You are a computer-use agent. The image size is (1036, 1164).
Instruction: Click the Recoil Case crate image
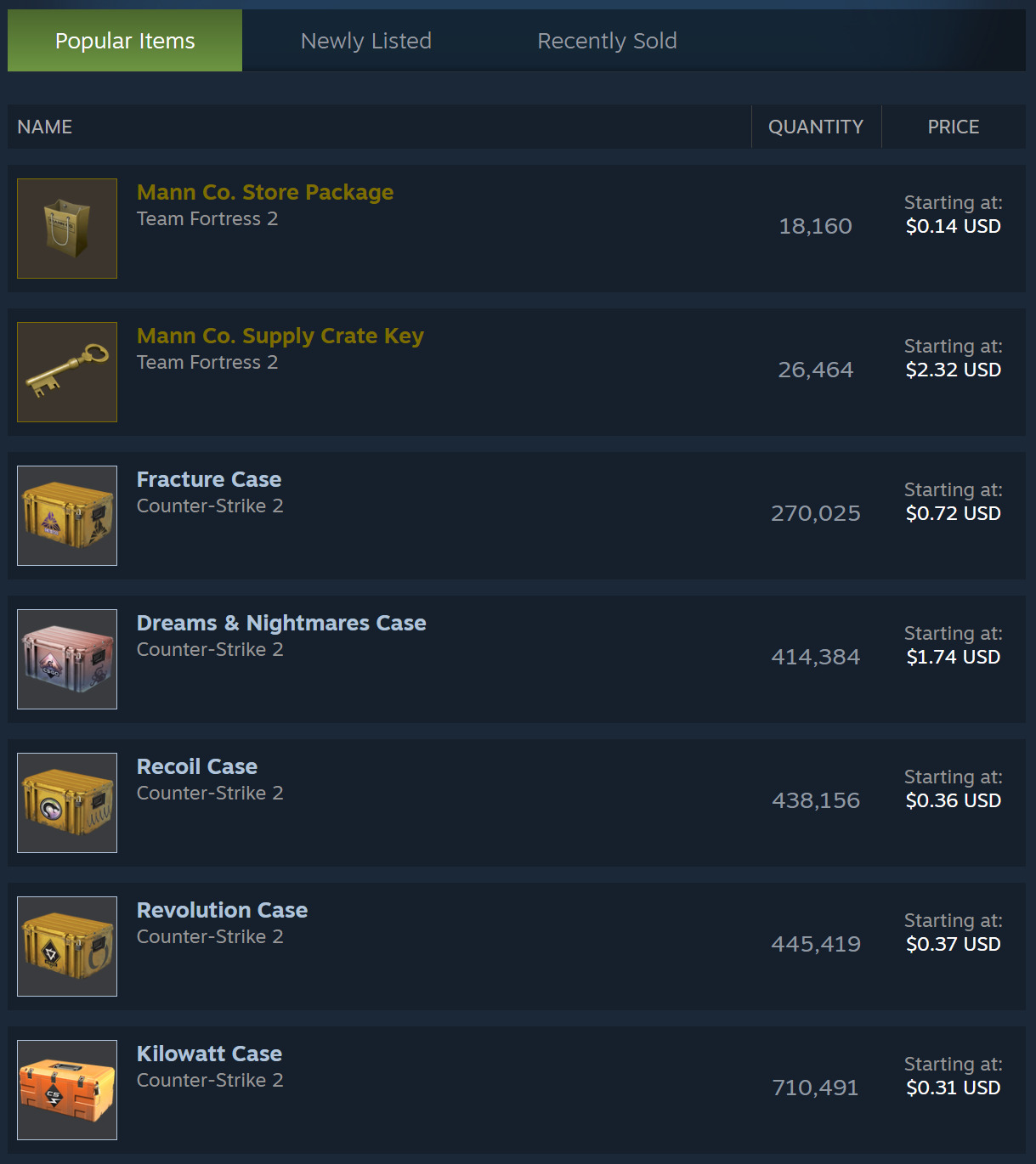click(67, 803)
